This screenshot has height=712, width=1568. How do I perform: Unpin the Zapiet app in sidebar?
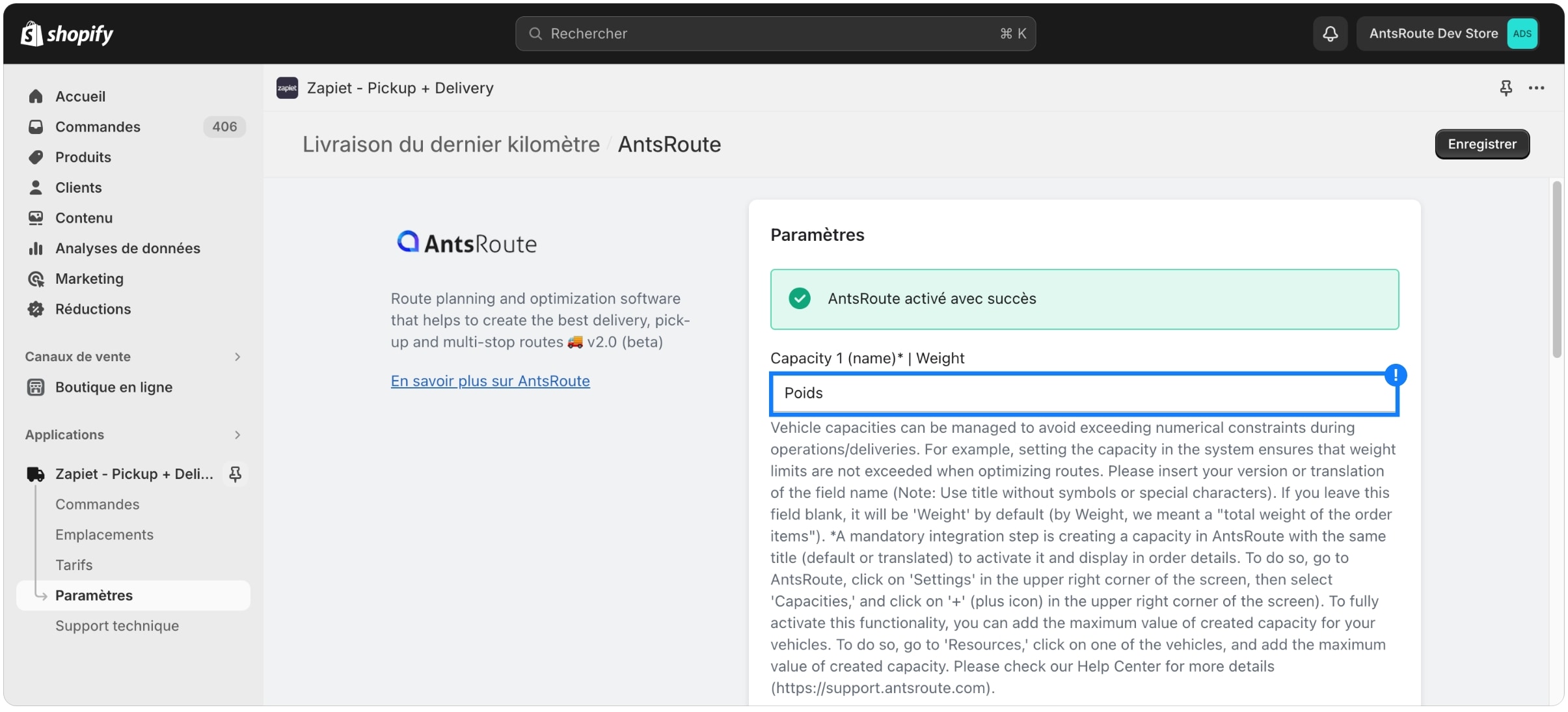235,474
